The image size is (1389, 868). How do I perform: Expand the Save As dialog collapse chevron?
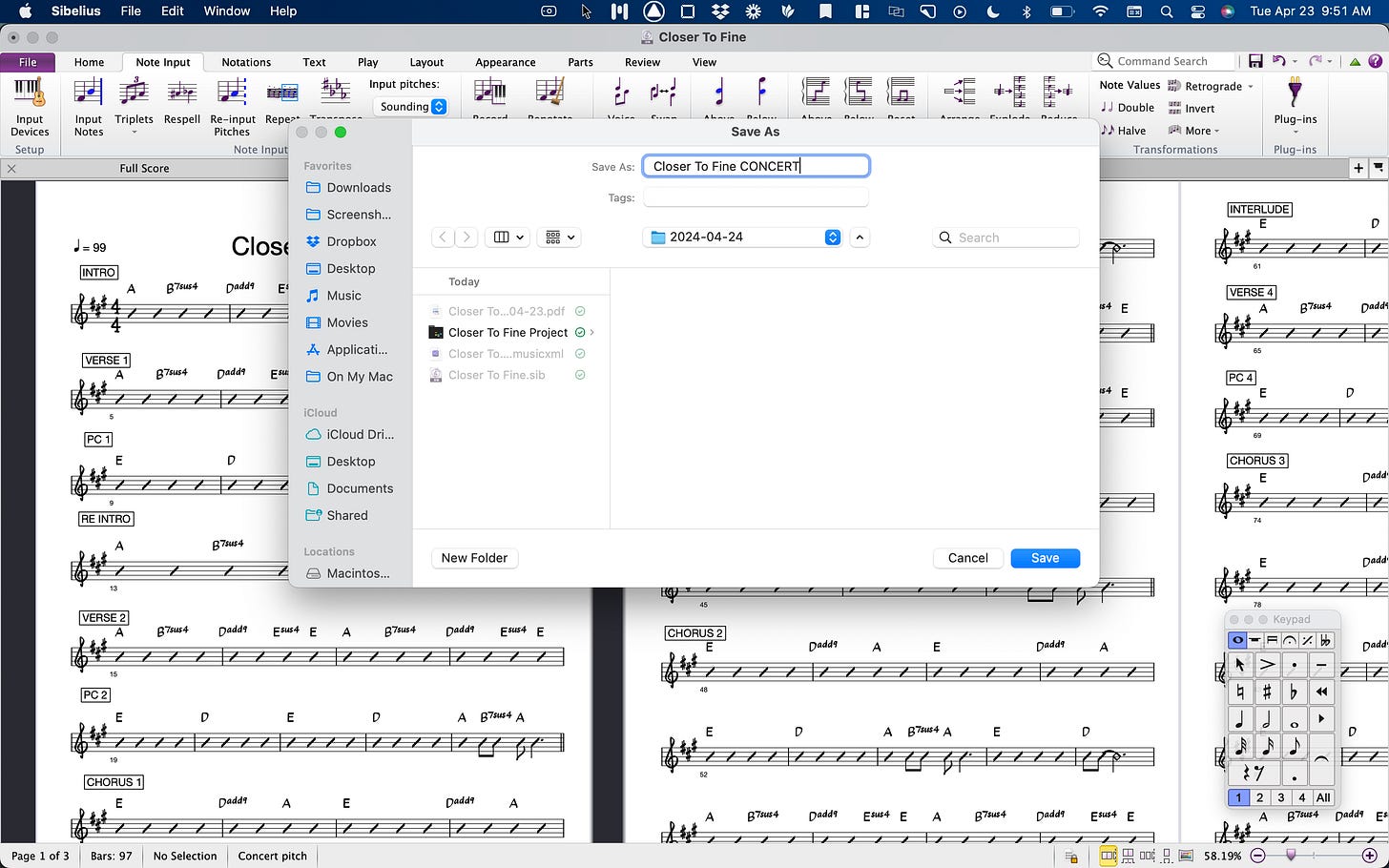[x=860, y=238]
